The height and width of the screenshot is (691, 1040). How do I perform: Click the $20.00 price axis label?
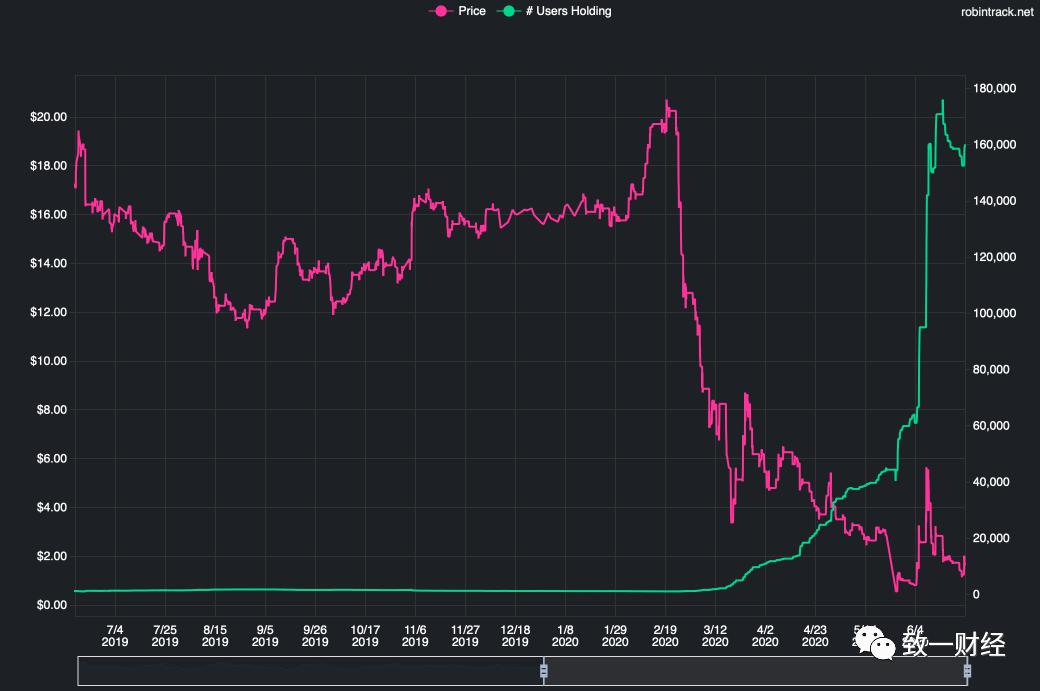(x=49, y=117)
